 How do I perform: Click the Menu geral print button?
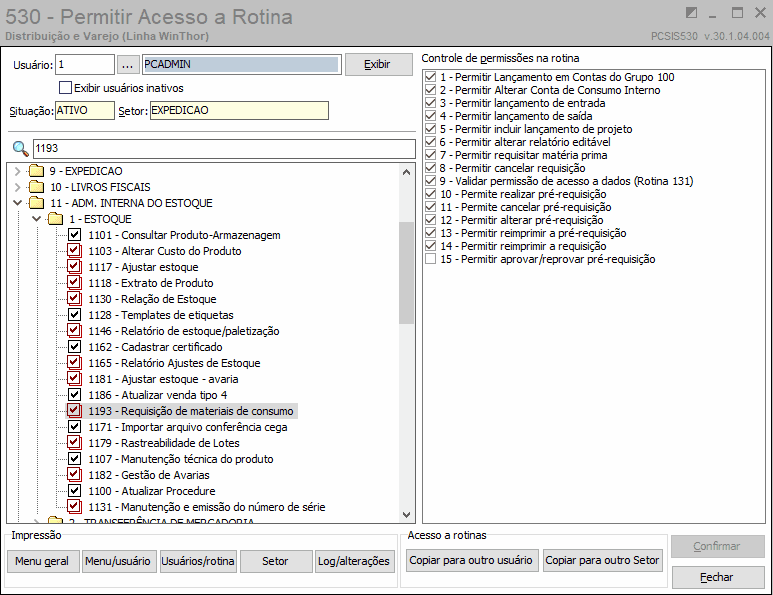pos(43,561)
